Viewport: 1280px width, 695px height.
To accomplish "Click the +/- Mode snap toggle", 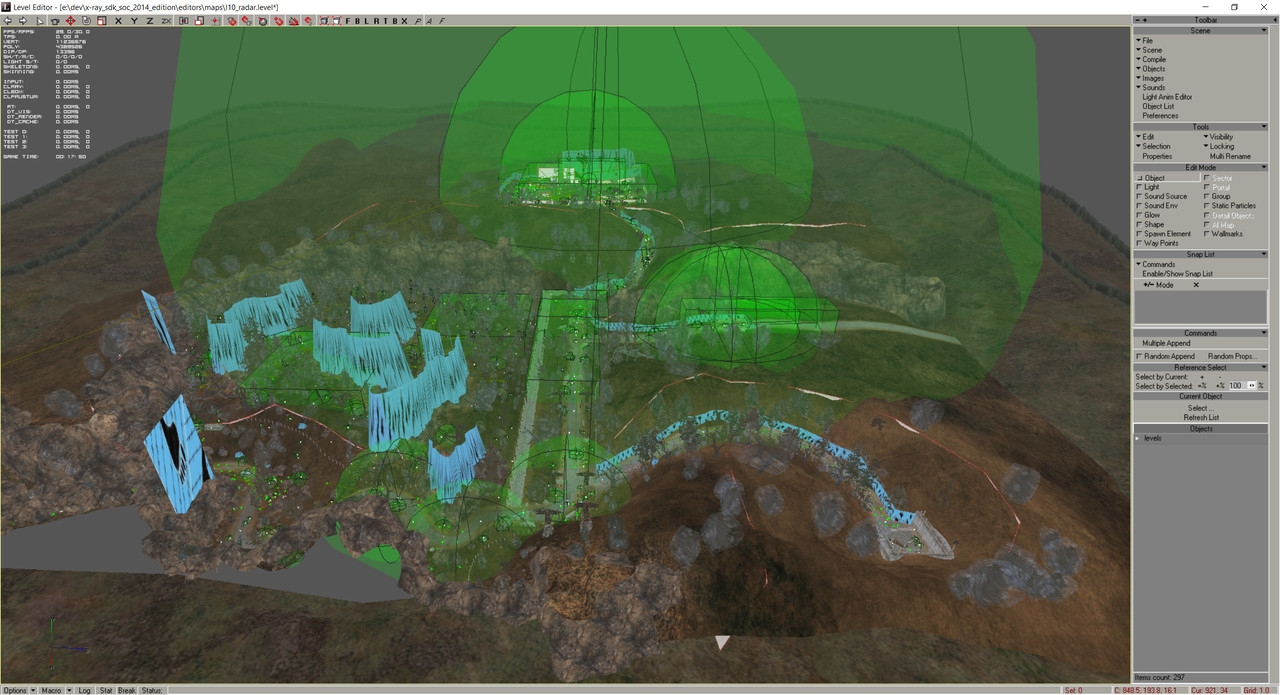I will 1158,285.
